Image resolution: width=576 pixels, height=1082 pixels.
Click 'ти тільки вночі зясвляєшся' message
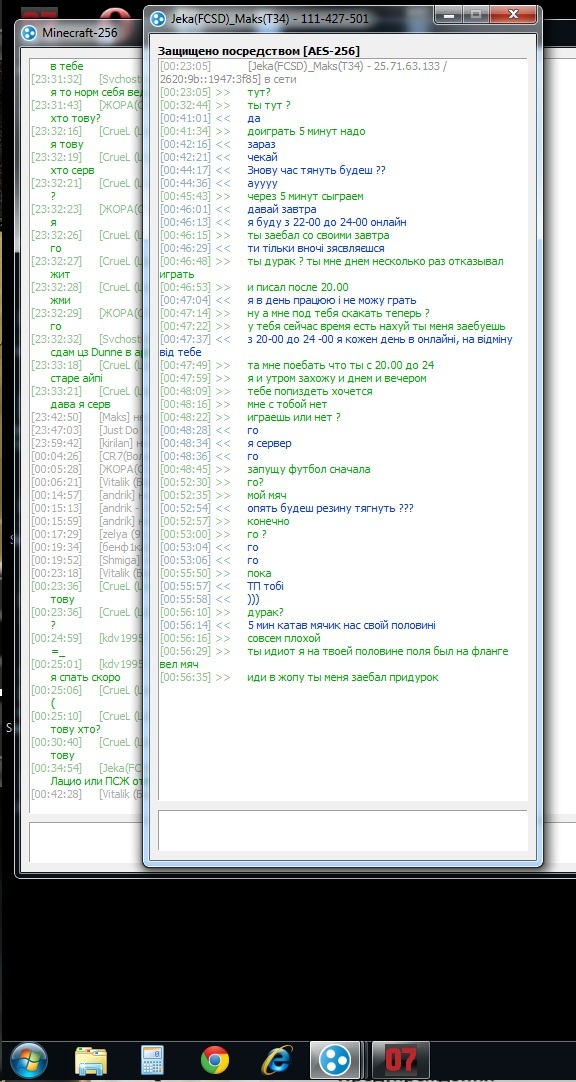pos(316,248)
